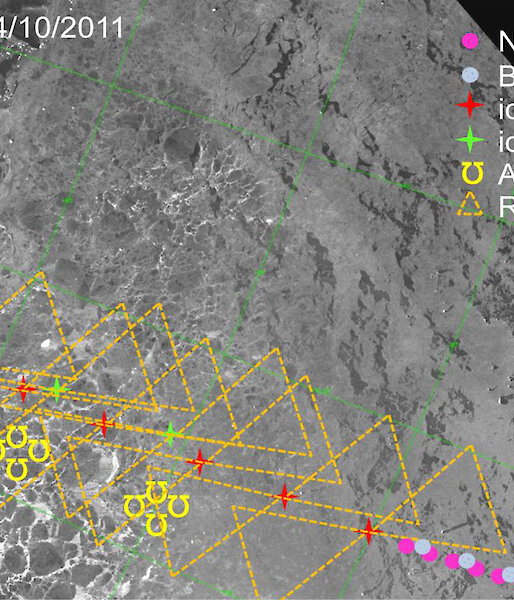
Task: Click the green star in the legend
Action: 470,139
